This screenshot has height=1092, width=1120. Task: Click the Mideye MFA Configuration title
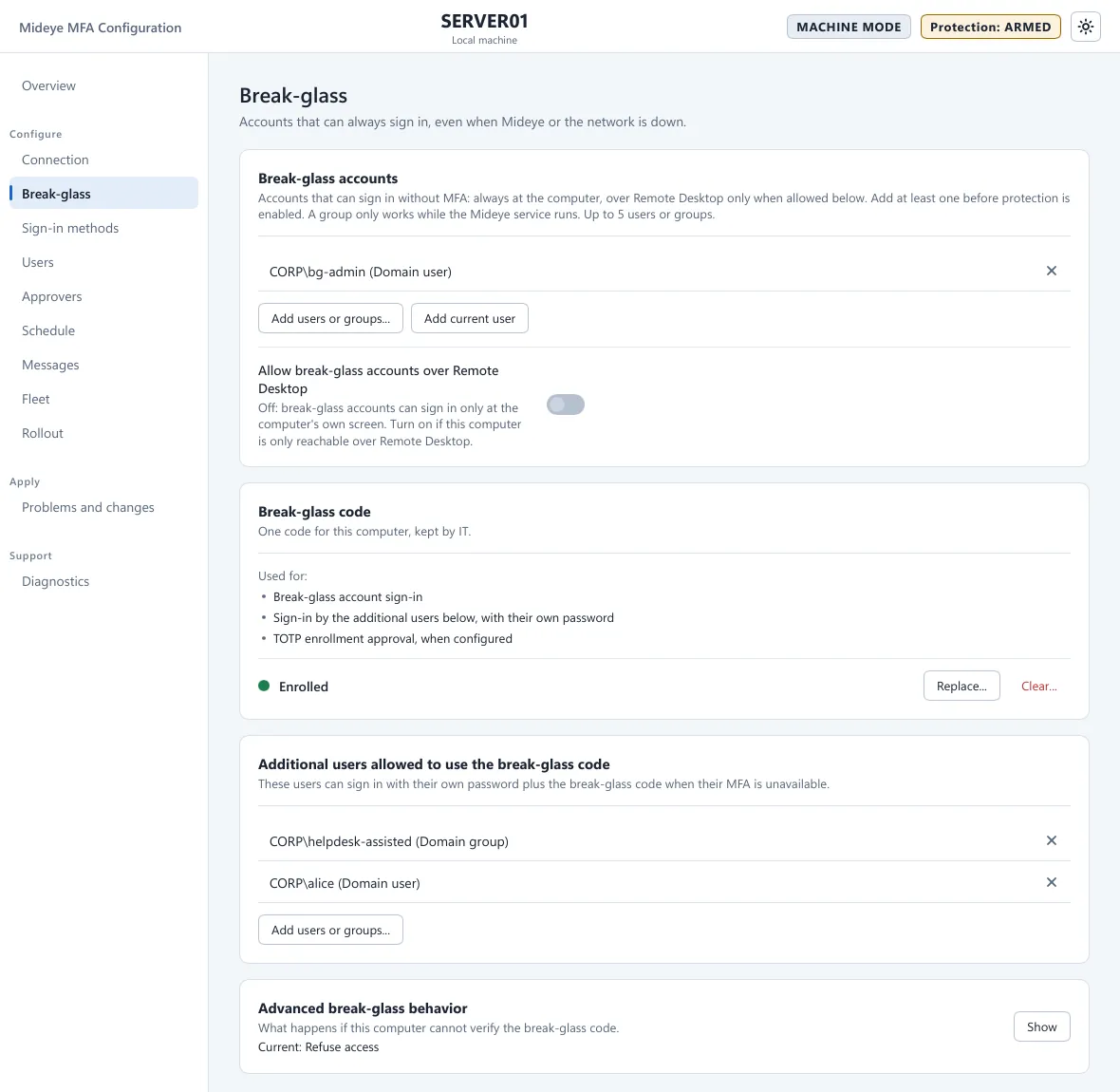[x=100, y=28]
